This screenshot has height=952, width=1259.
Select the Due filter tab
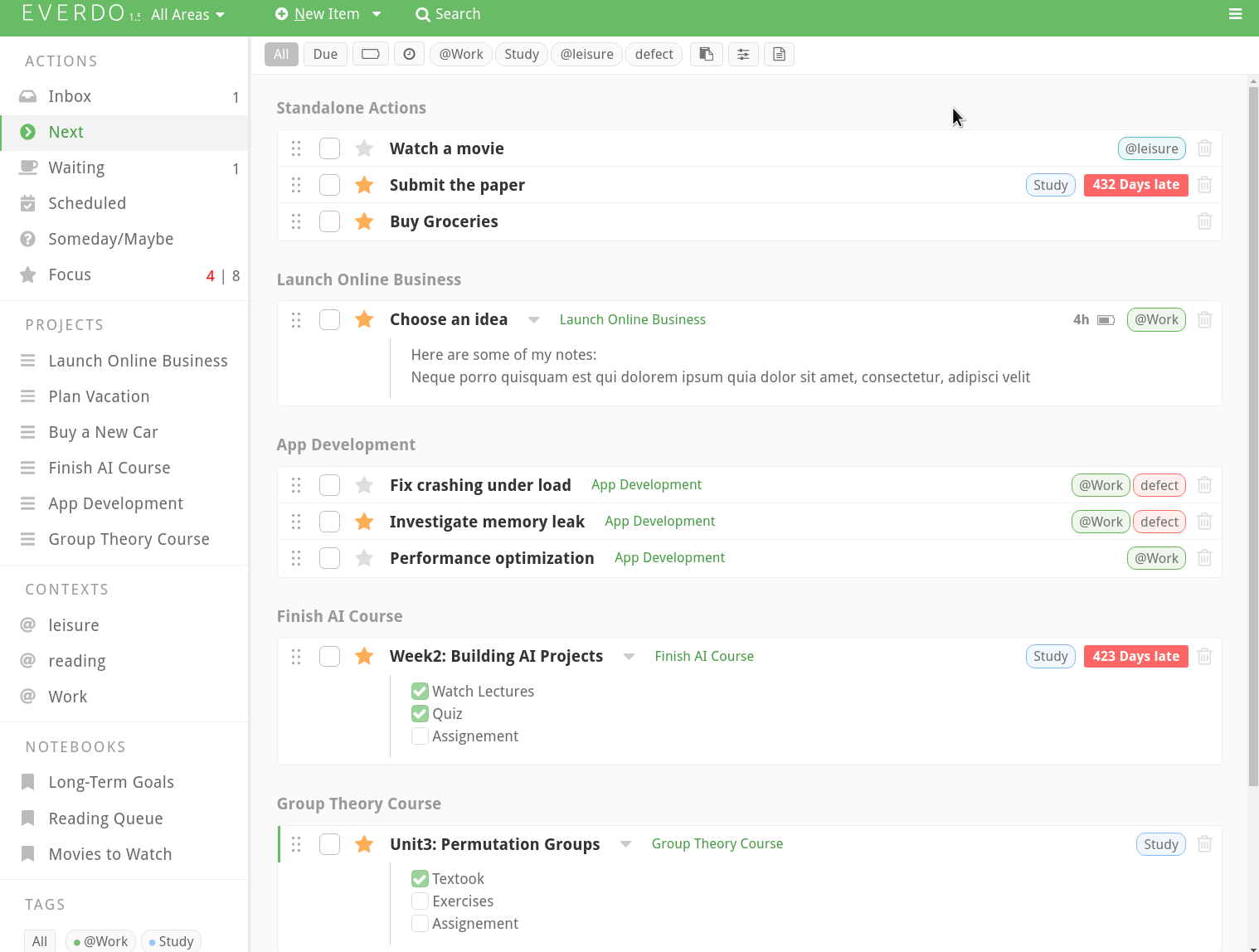click(x=325, y=55)
